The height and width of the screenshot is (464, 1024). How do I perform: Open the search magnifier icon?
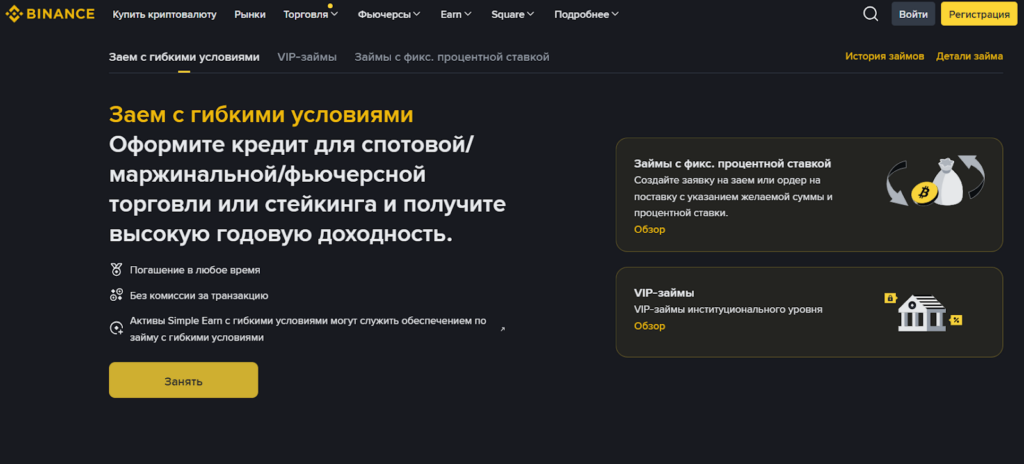pos(870,14)
